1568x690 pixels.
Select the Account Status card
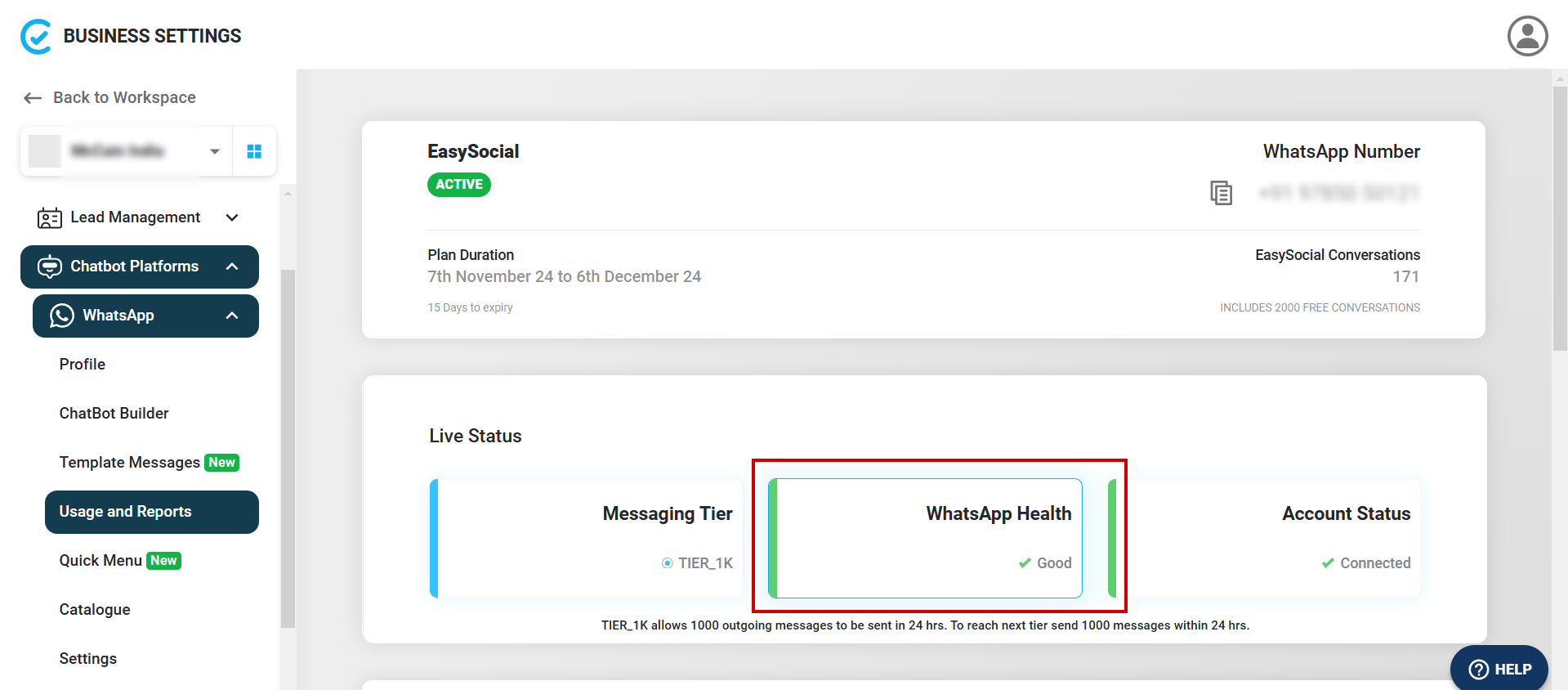coord(1264,538)
